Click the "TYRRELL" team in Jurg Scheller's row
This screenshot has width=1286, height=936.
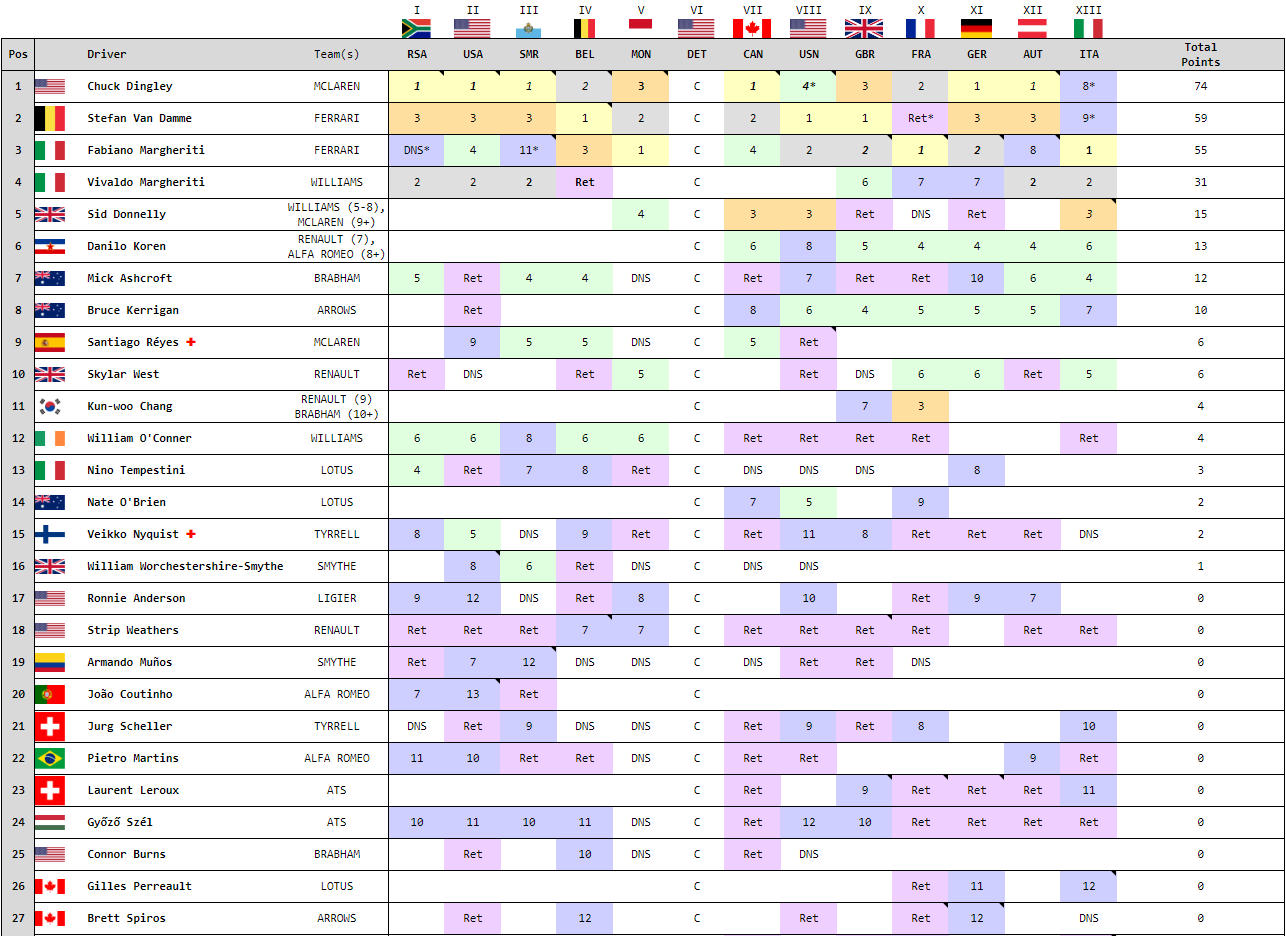pos(337,726)
